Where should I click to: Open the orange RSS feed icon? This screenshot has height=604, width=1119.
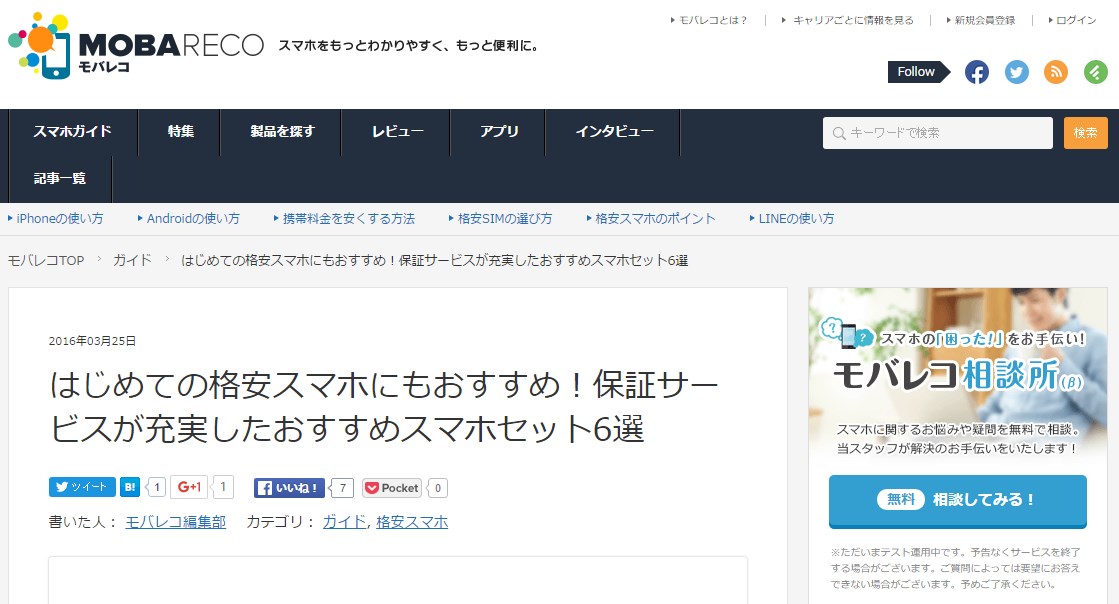coord(1056,72)
